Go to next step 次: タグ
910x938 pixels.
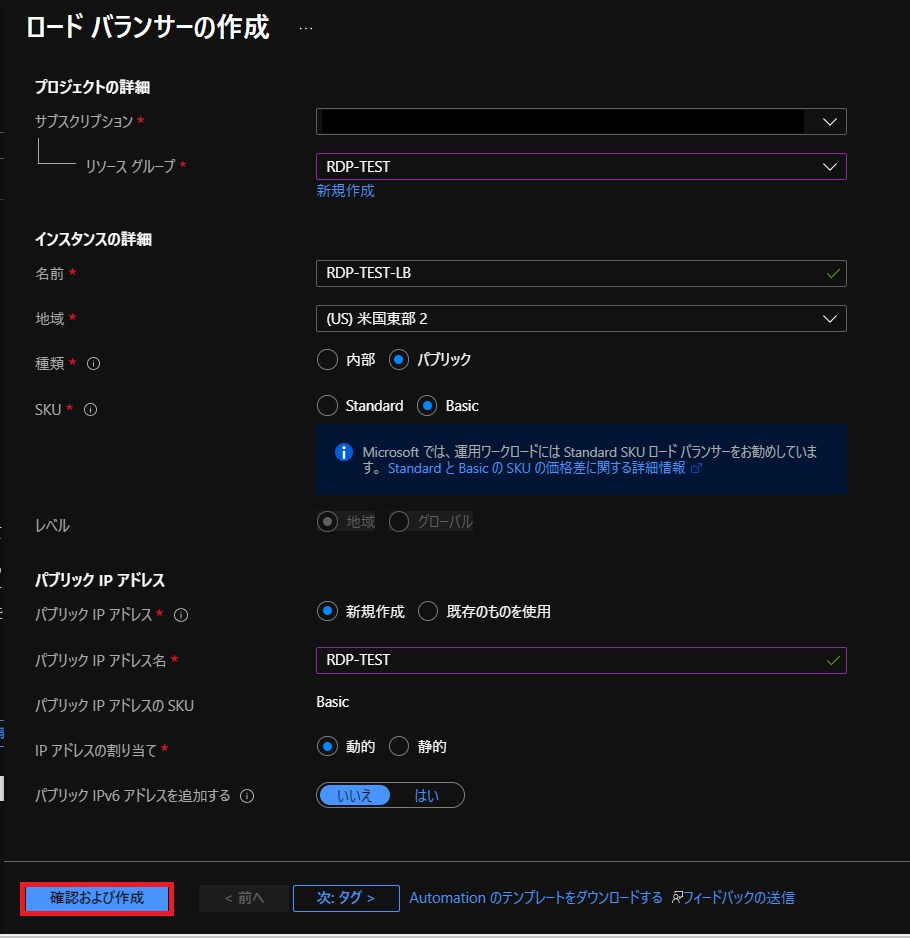tap(346, 898)
